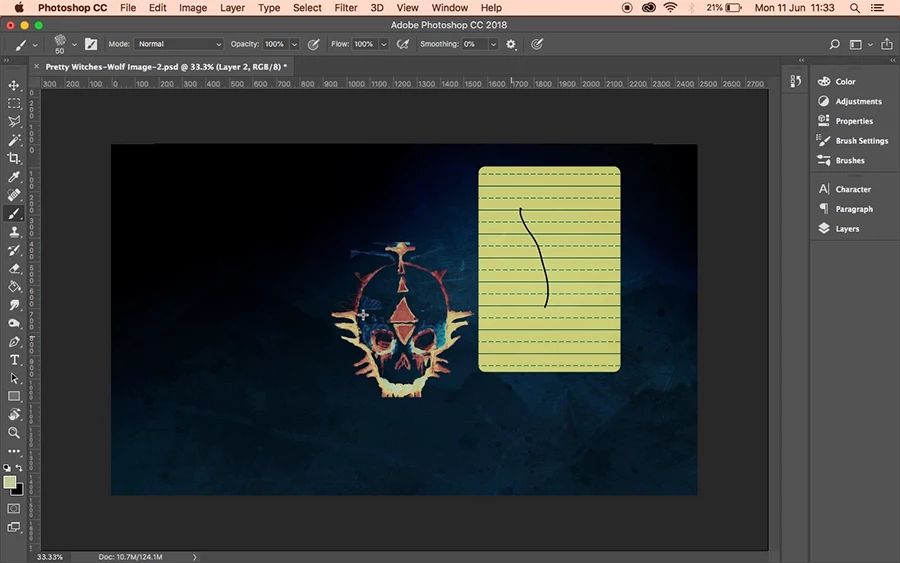The height and width of the screenshot is (563, 900).
Task: Open smoothing options gear icon
Action: [511, 44]
